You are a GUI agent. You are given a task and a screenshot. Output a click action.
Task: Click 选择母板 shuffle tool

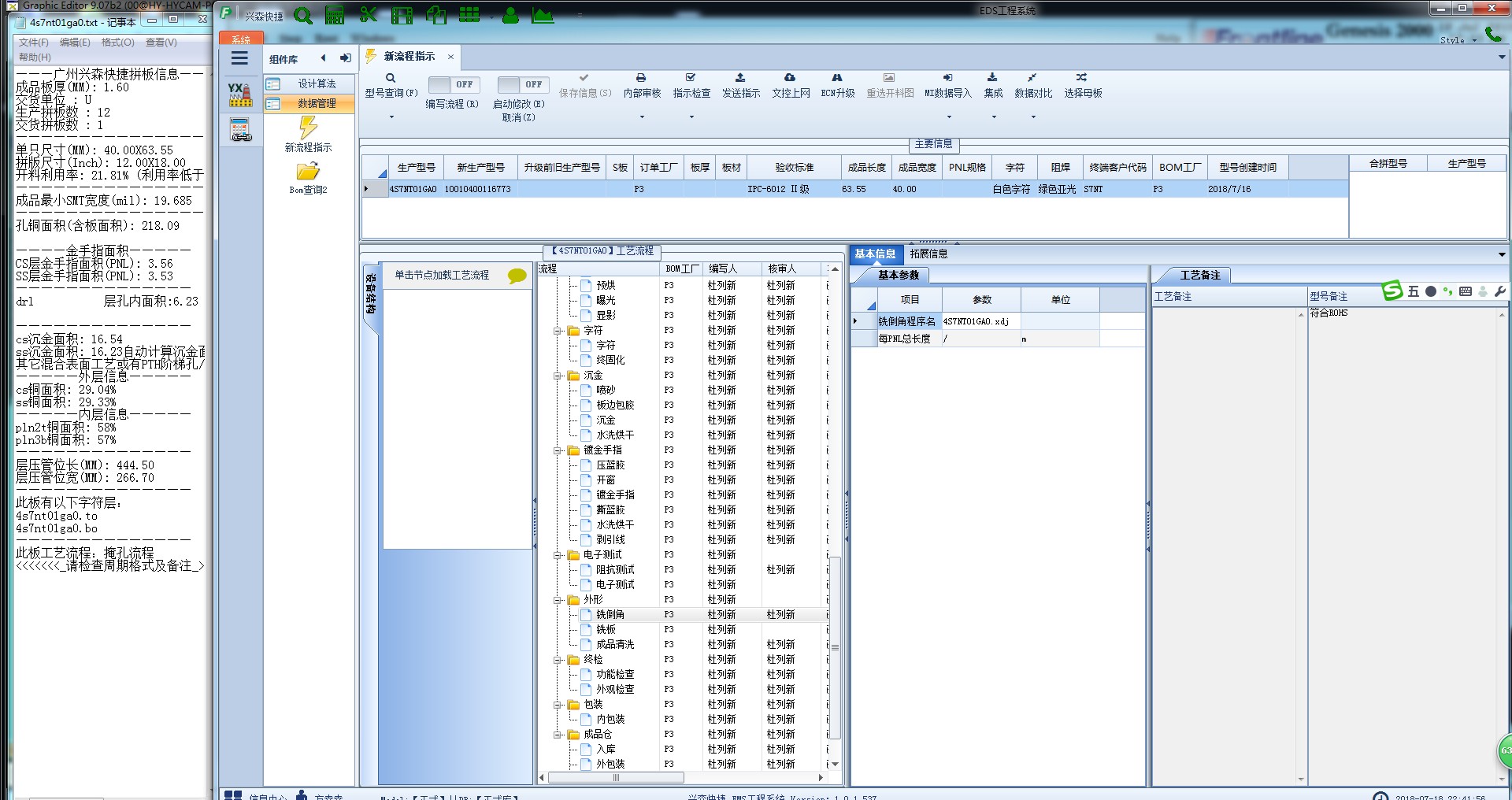click(x=1083, y=86)
